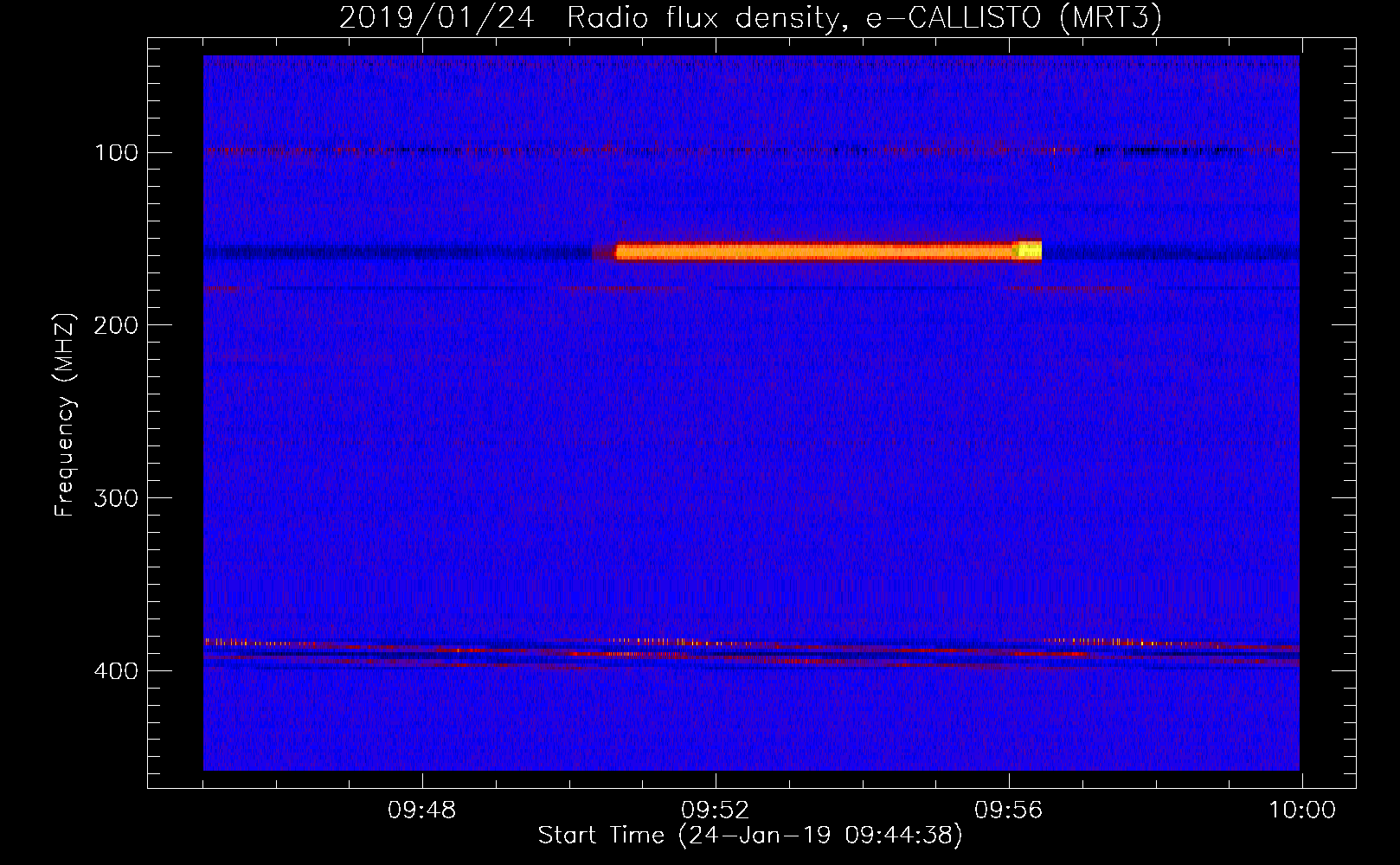Image resolution: width=1400 pixels, height=865 pixels.
Task: Select the 09:56 time tick label
Action: 1008,811
